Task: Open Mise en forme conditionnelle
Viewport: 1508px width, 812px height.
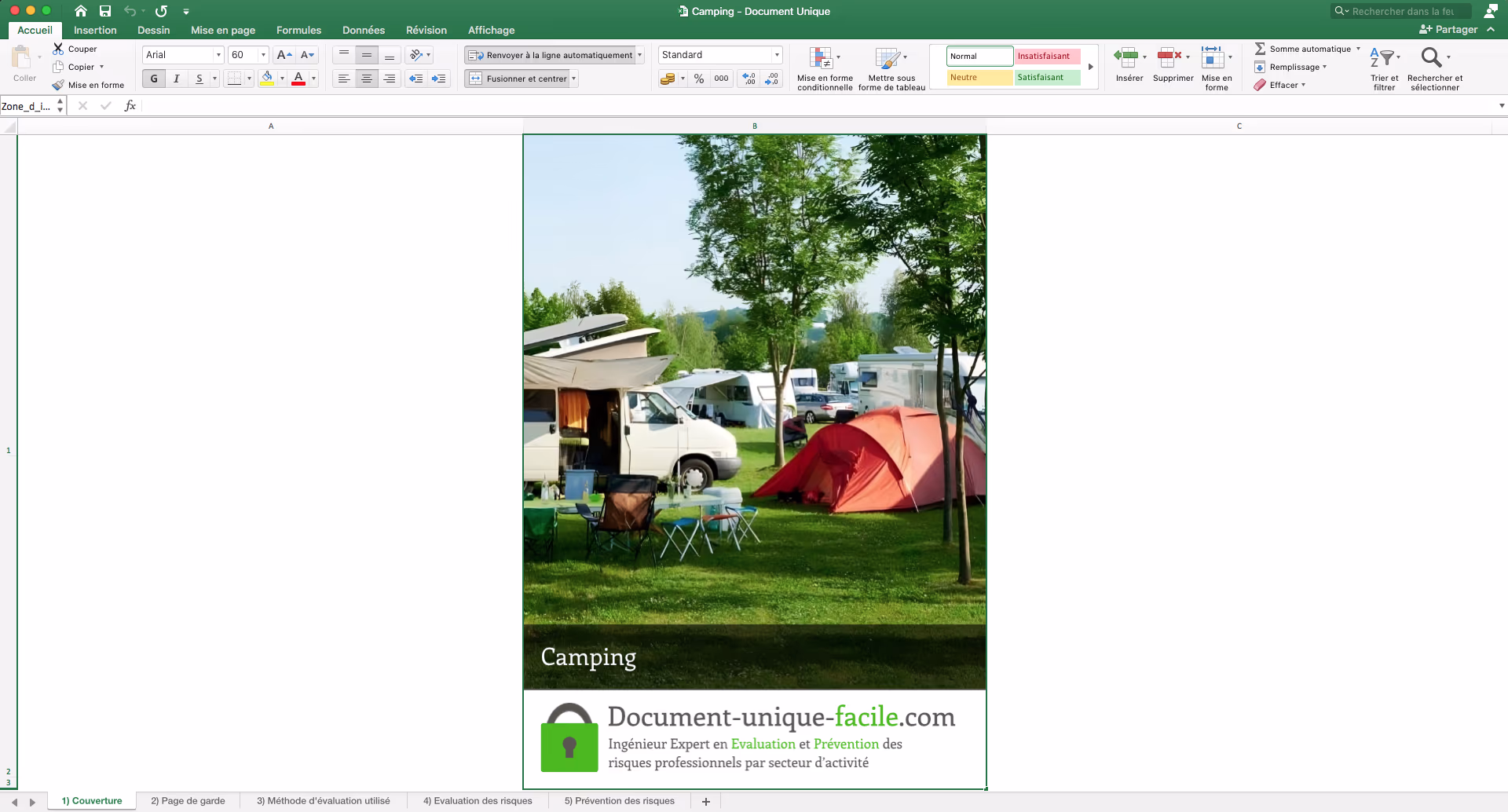Action: tap(825, 69)
